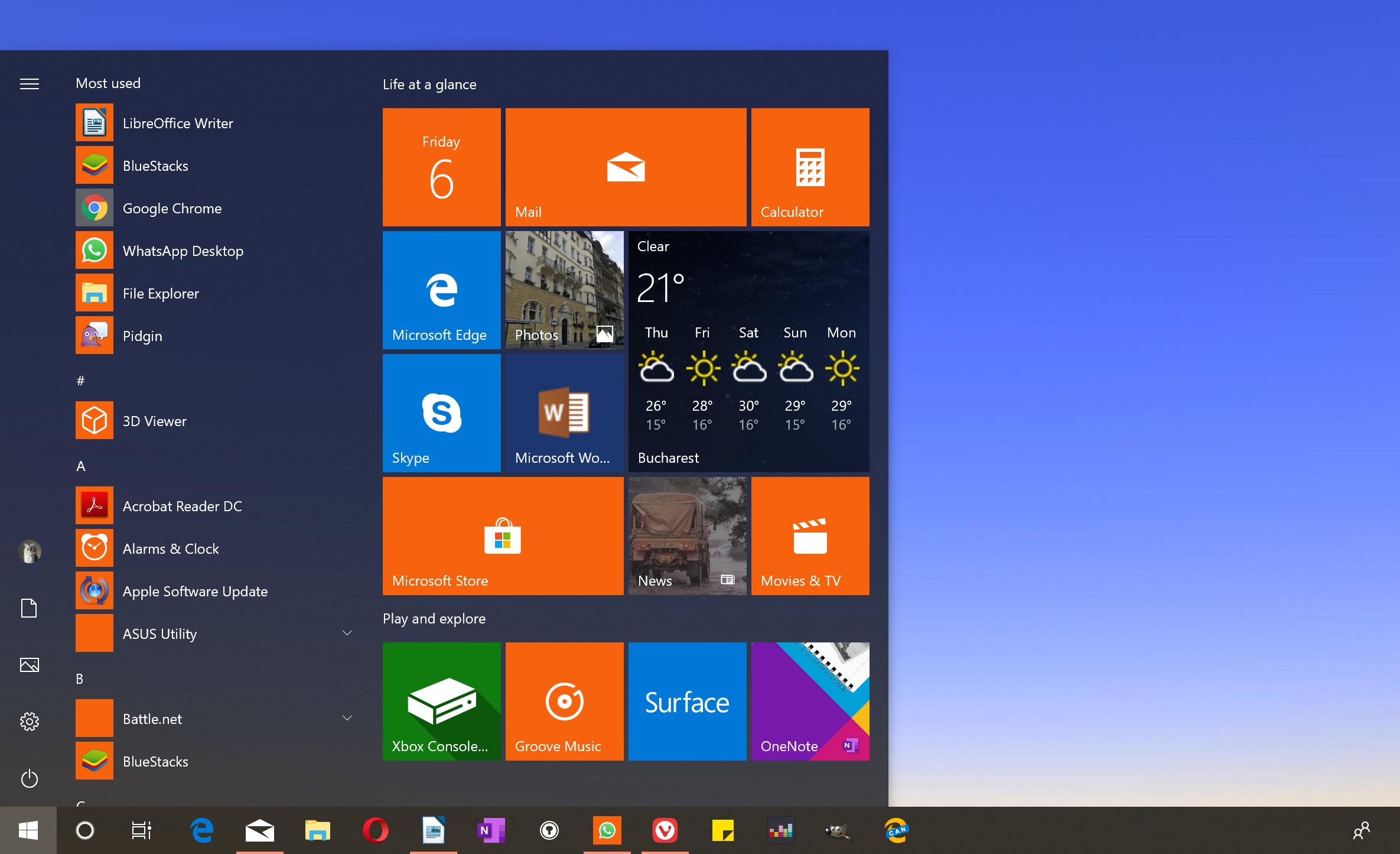
Task: Open the keyhole circle app on taskbar
Action: 549,830
